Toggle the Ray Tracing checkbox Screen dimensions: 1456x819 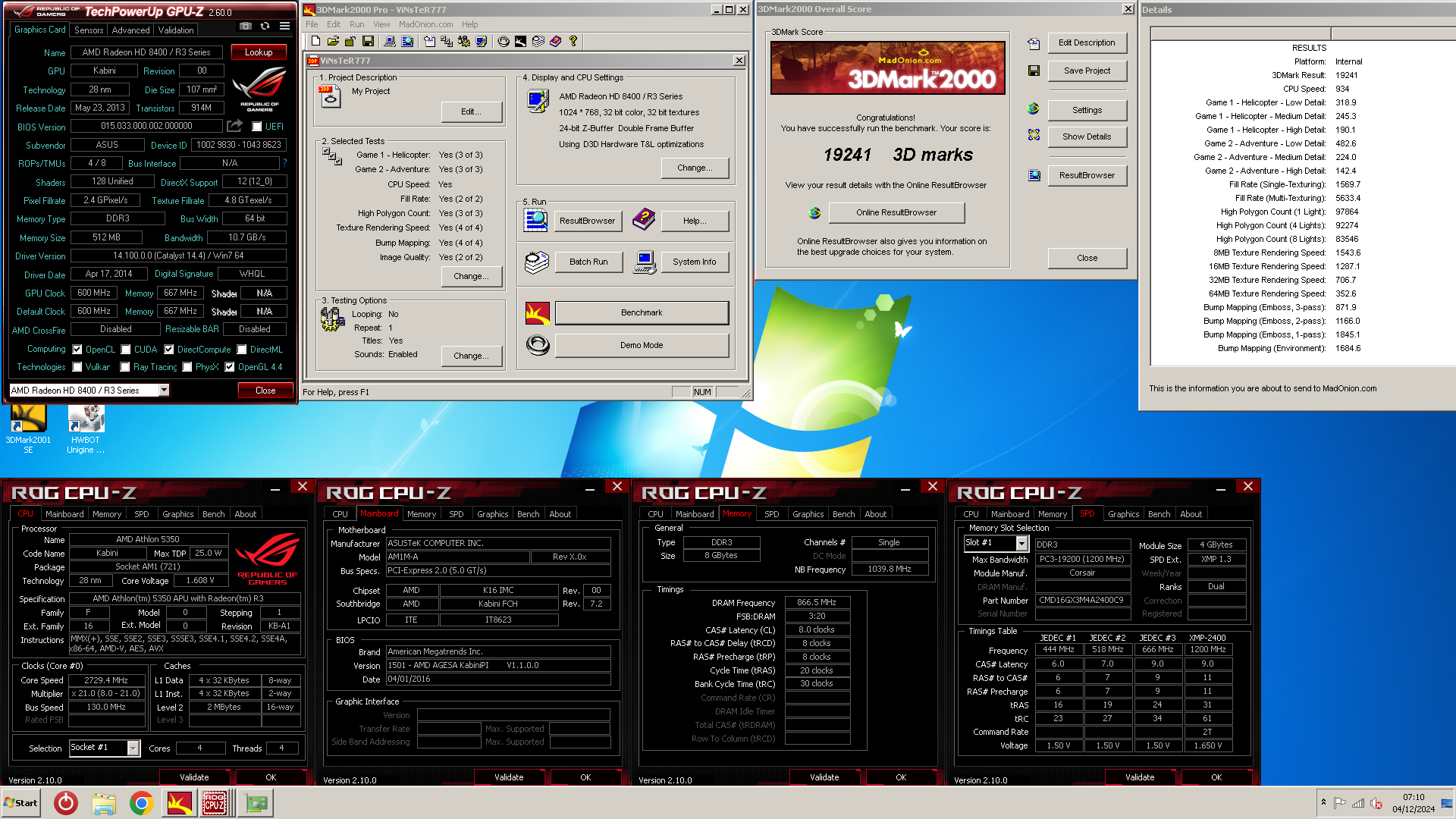(x=125, y=367)
